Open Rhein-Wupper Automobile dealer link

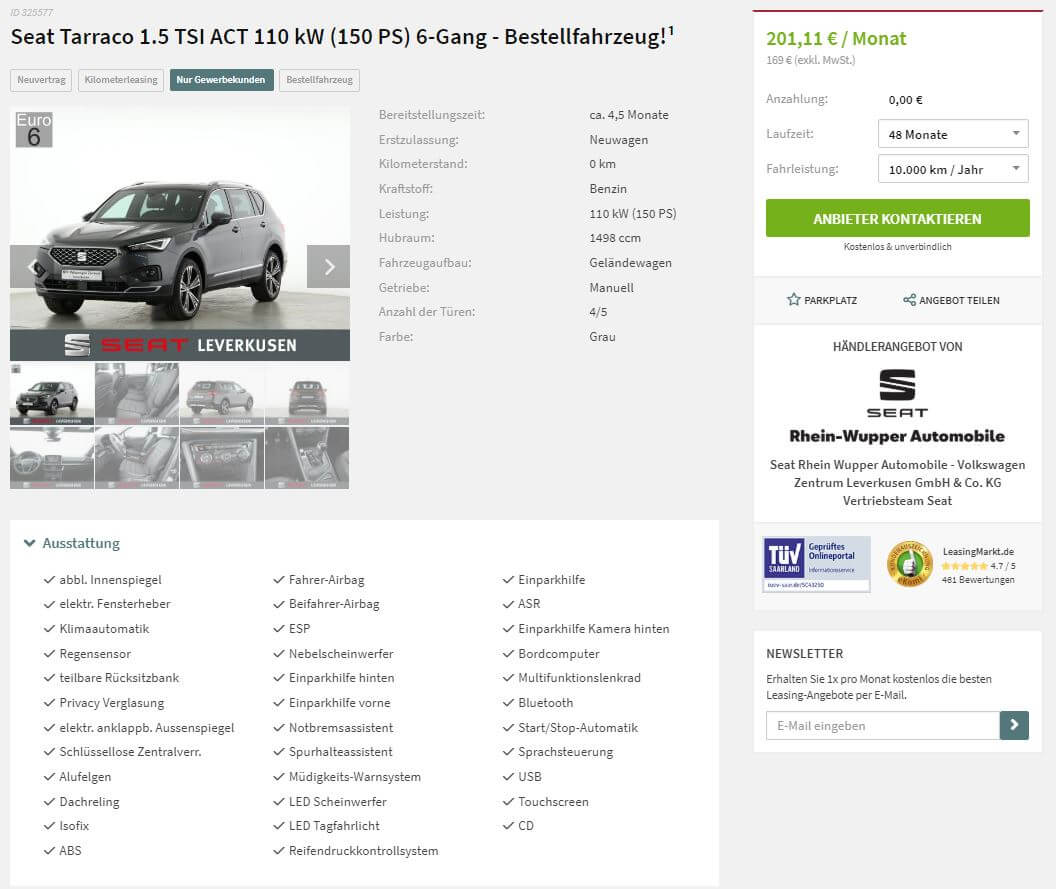pyautogui.click(x=897, y=436)
